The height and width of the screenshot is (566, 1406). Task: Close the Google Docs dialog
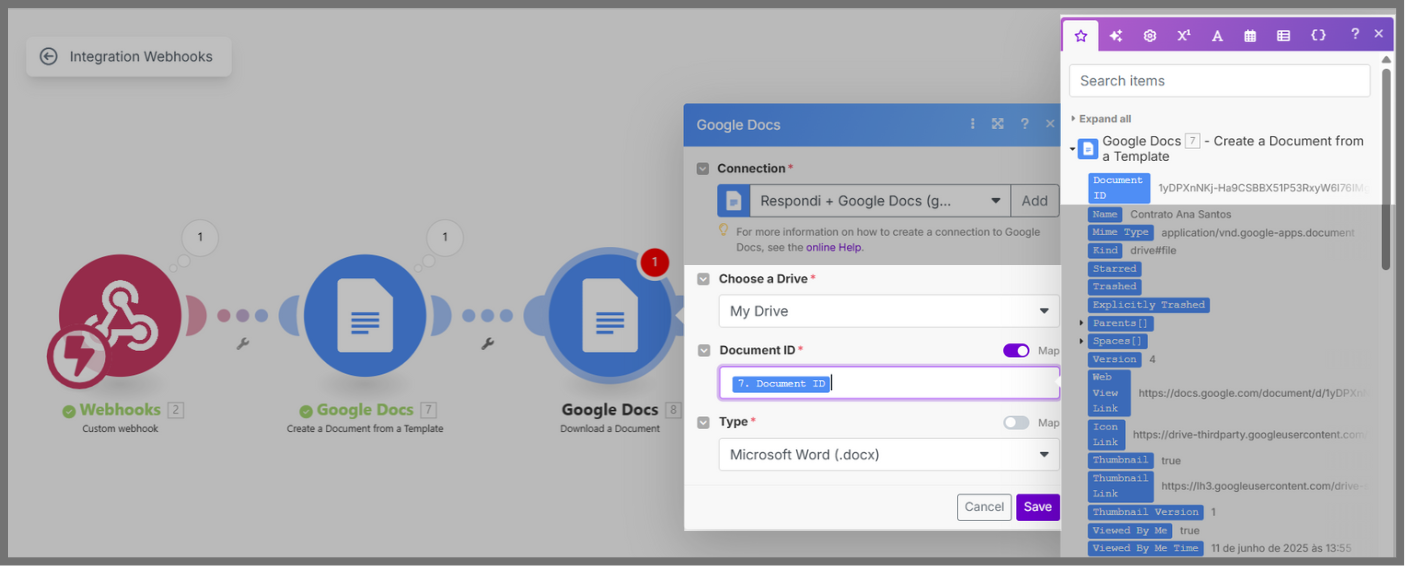point(1050,124)
